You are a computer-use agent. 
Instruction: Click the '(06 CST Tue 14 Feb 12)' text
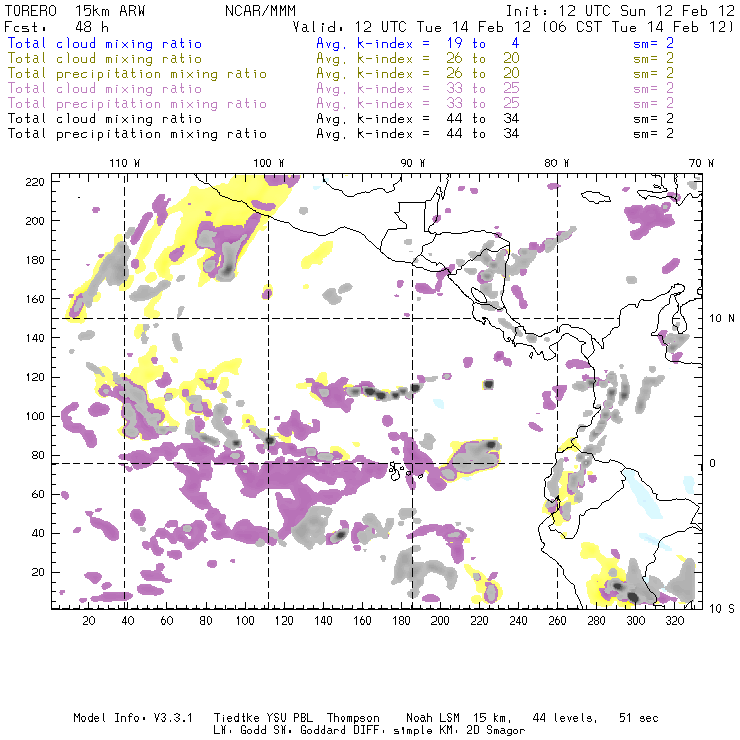click(x=638, y=27)
